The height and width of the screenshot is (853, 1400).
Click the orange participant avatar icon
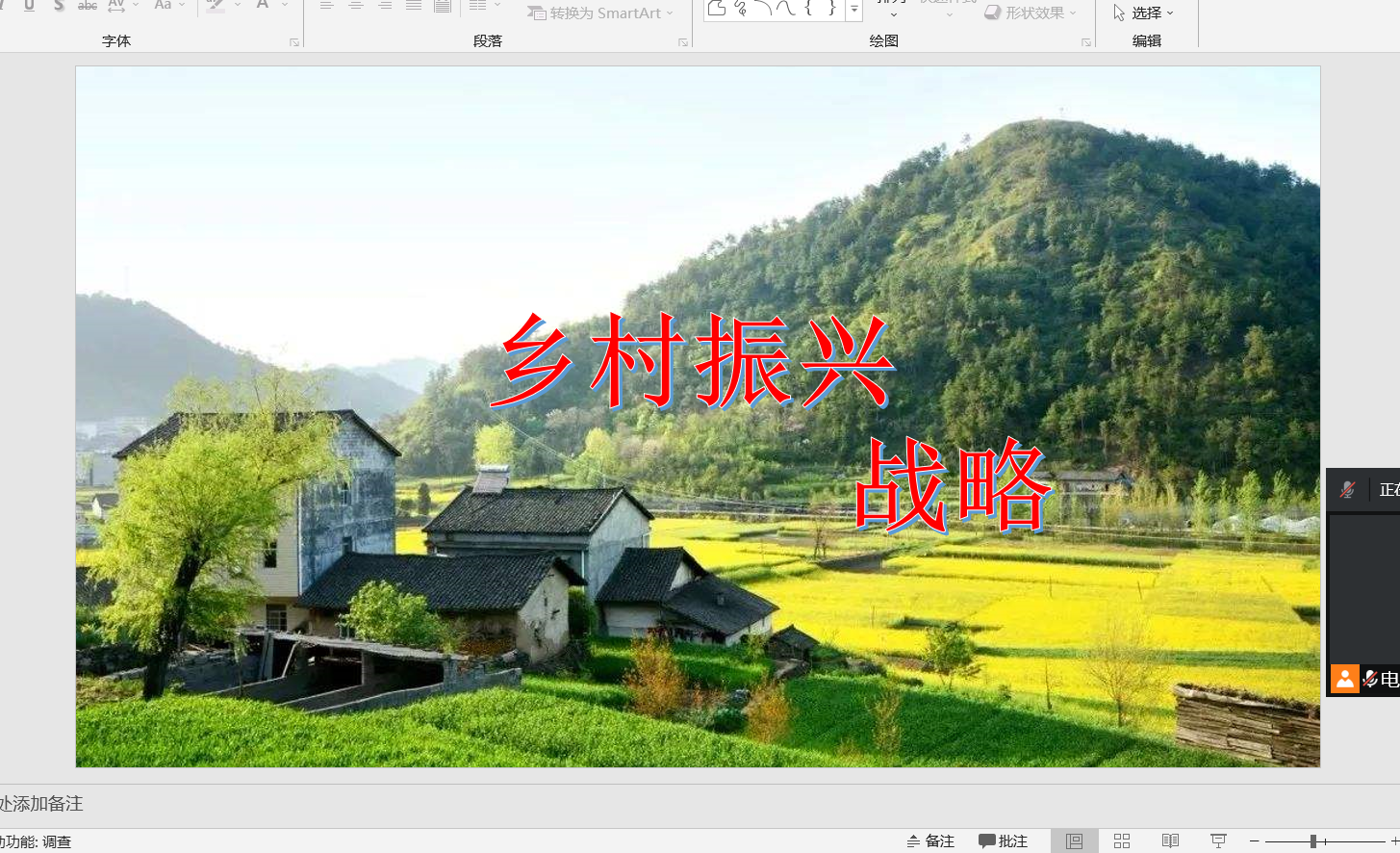1344,679
